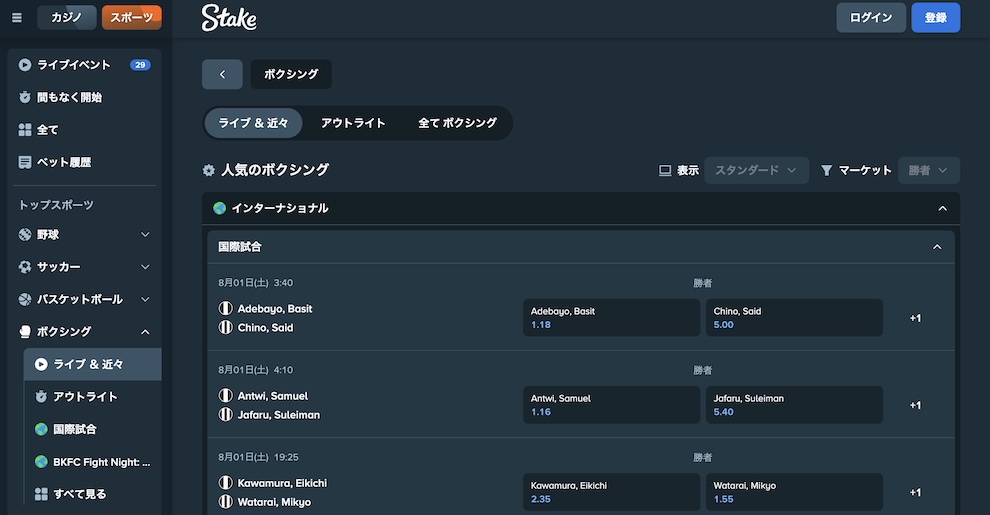Bet on Adebayo, Basit at 1.18

click(611, 317)
